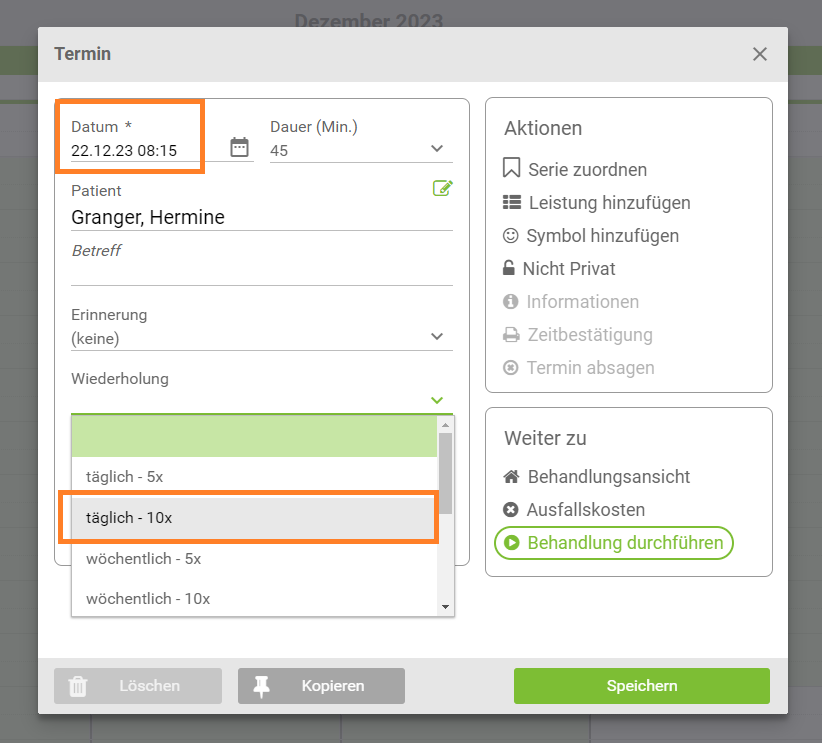Click the green edit patient icon
The image size is (822, 743).
[x=443, y=188]
